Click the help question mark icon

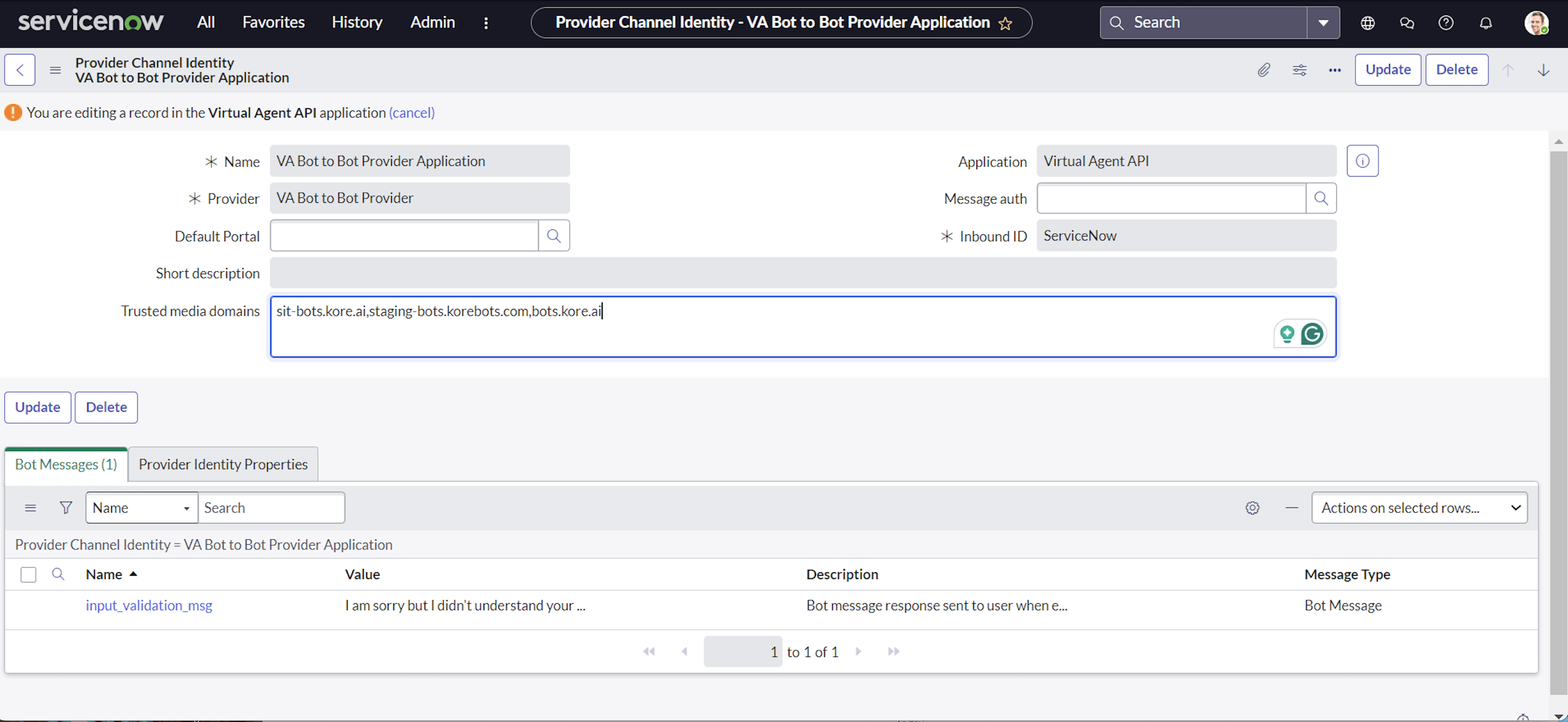click(1446, 22)
